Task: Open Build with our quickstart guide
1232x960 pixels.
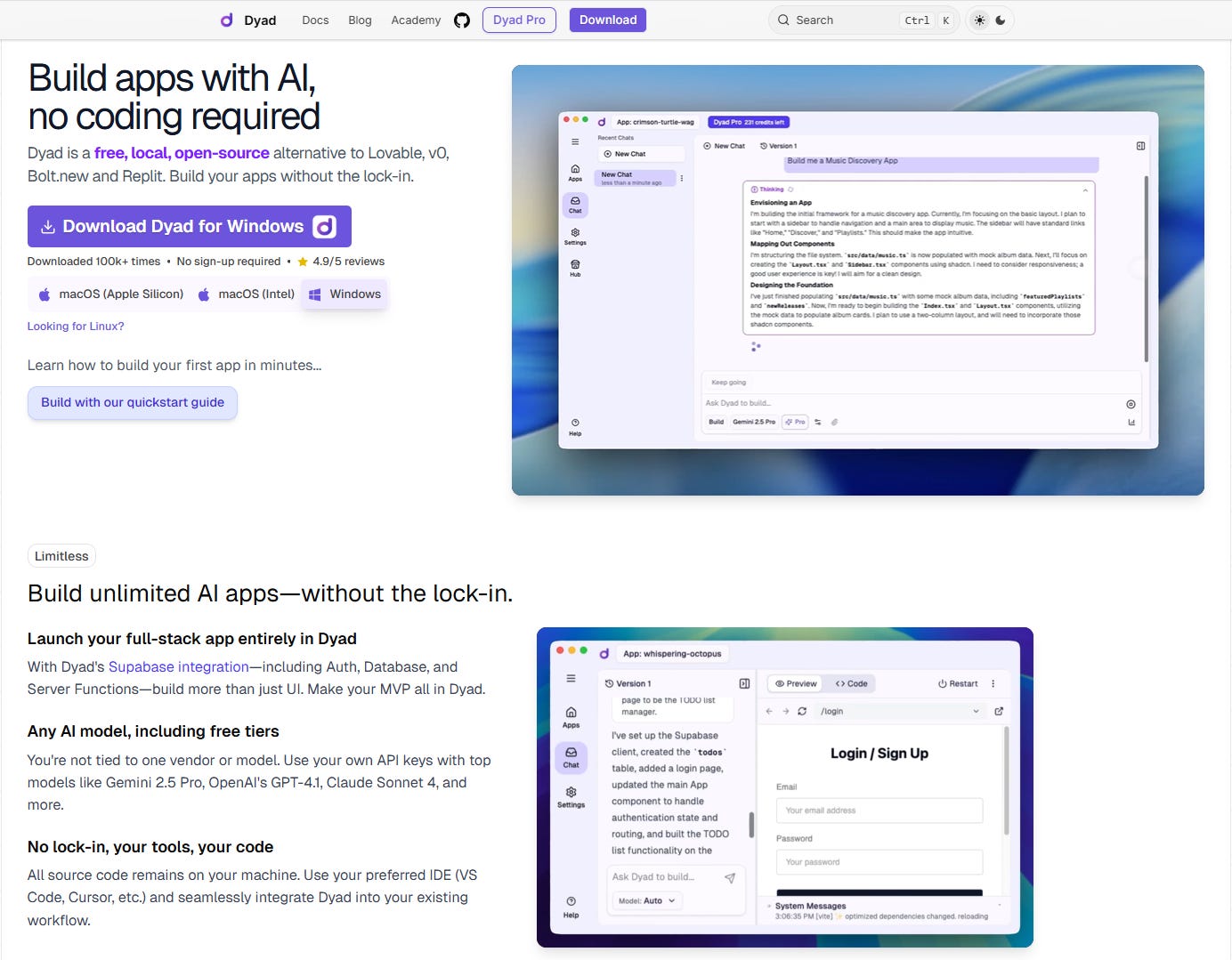Action: (133, 402)
